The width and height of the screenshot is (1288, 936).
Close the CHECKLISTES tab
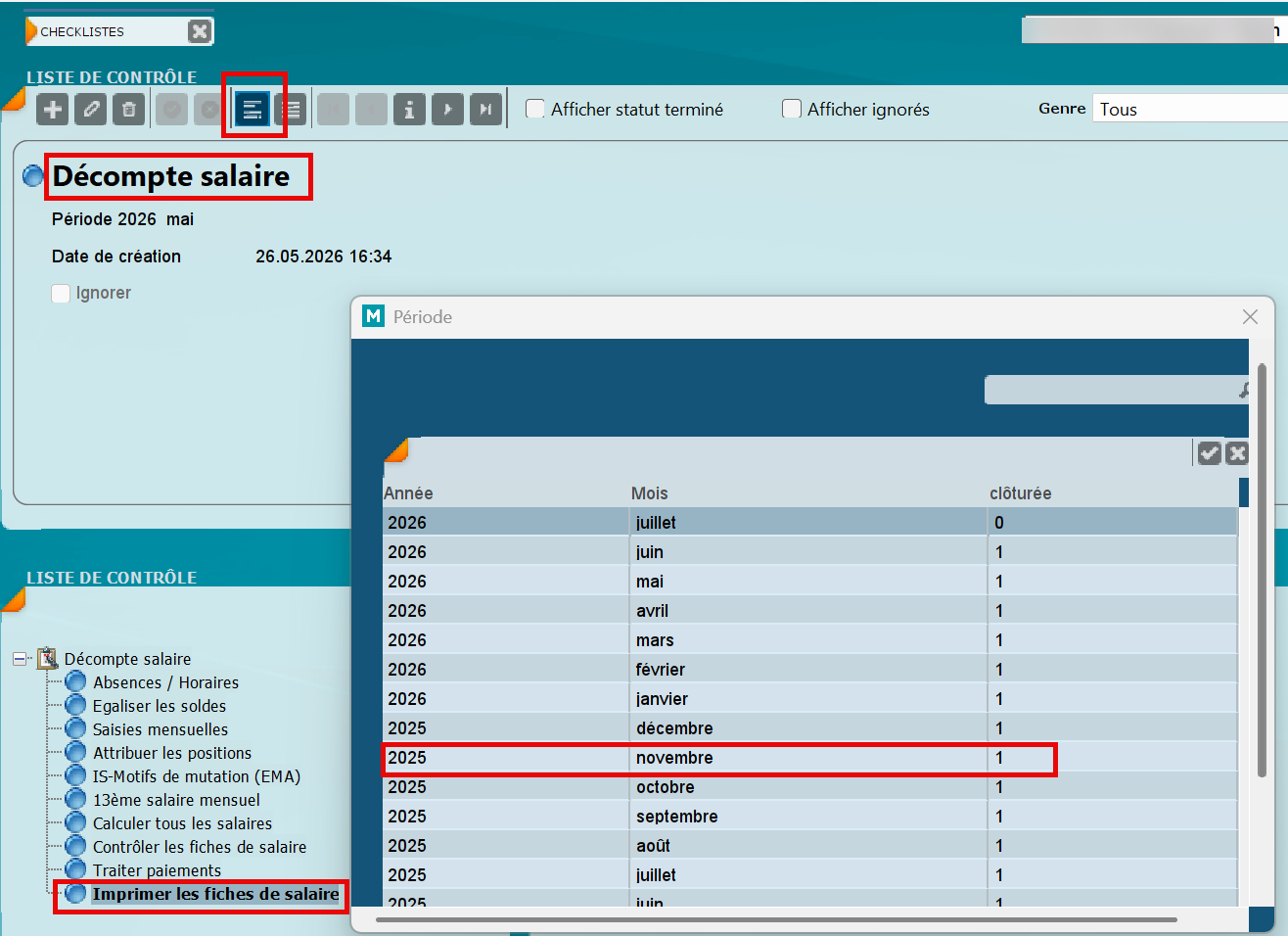(x=200, y=31)
